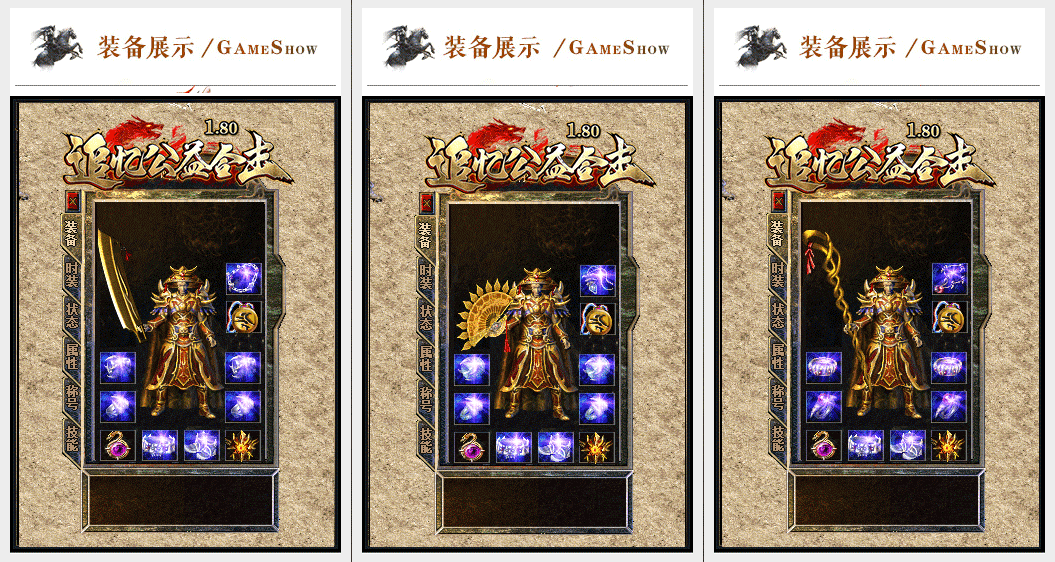This screenshot has height=562, width=1055.
Task: Click the purple gem snake charm in the left panel
Action: pos(118,445)
